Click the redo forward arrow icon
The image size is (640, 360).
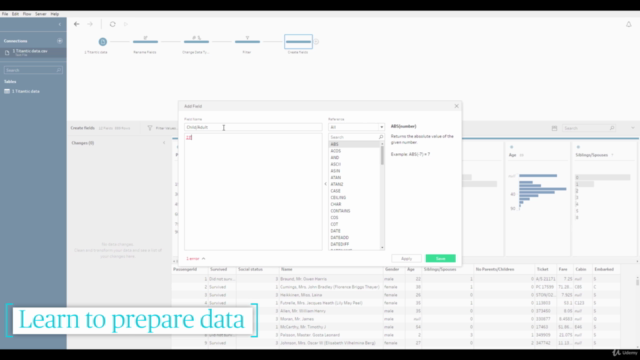pyautogui.click(x=90, y=24)
